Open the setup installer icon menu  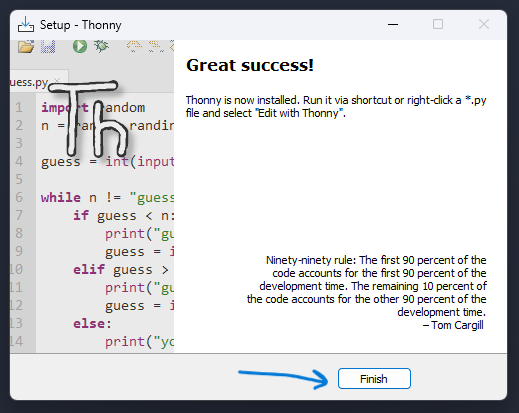click(x=26, y=25)
